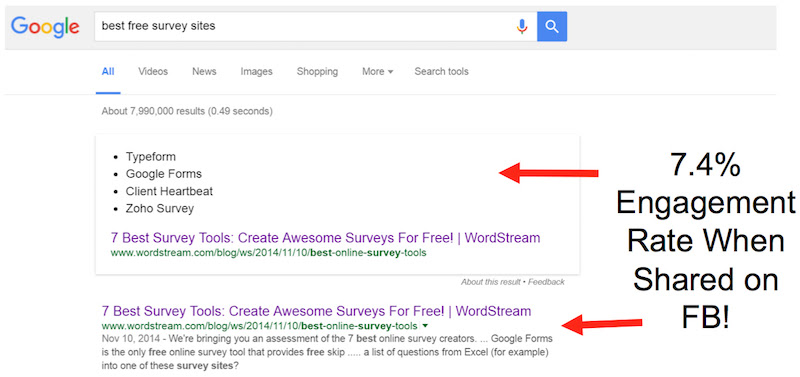Screen dimensions: 800x377
Task: Click the result snippet text dated Nov 10, 2014
Action: pos(327,352)
